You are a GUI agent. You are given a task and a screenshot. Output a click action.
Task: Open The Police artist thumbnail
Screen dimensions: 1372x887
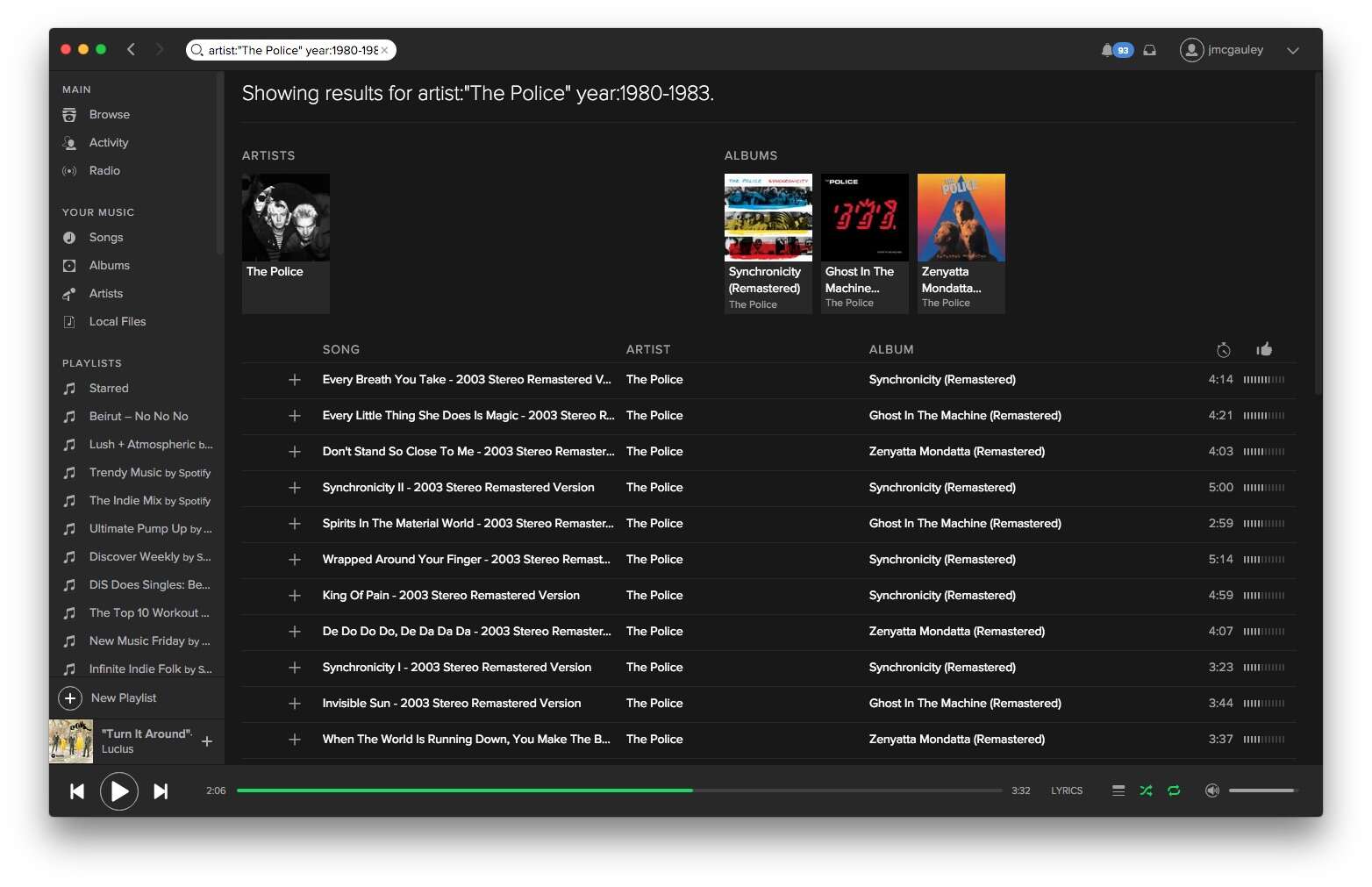click(x=286, y=218)
